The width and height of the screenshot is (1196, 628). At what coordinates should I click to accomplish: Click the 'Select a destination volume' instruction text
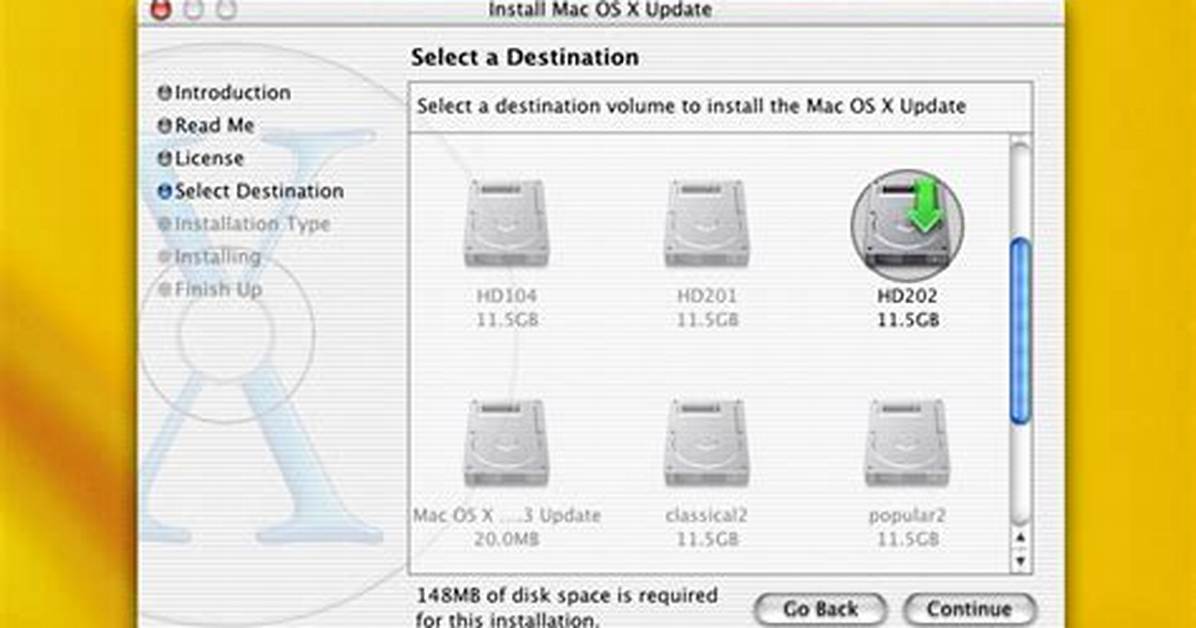pyautogui.click(x=691, y=106)
